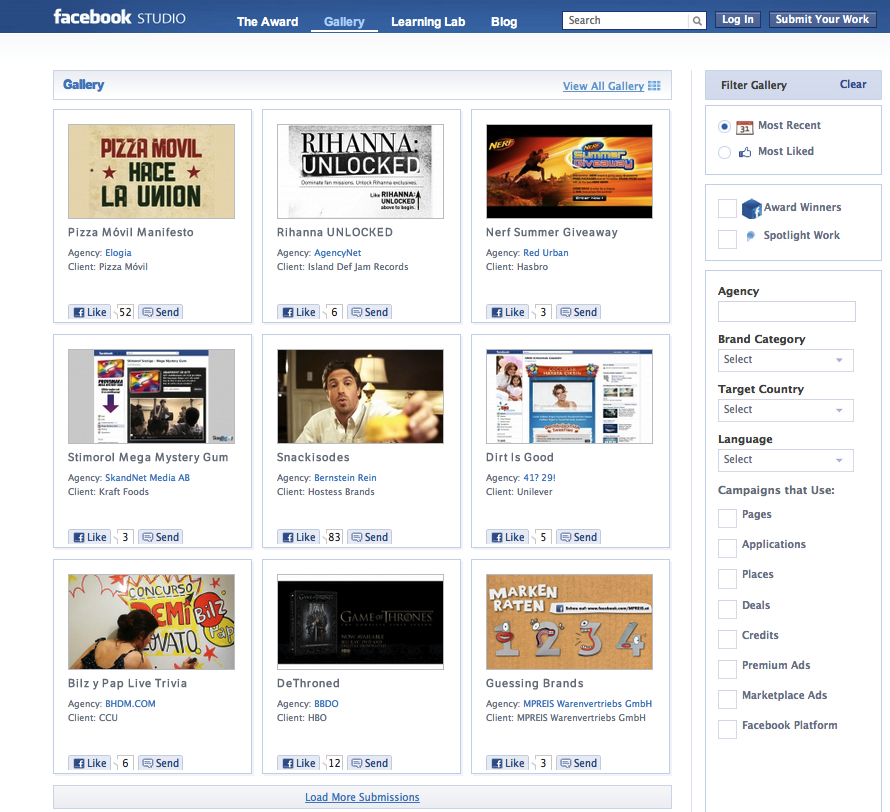Select the Most Recent radio button
The width and height of the screenshot is (890, 812).
tap(724, 126)
